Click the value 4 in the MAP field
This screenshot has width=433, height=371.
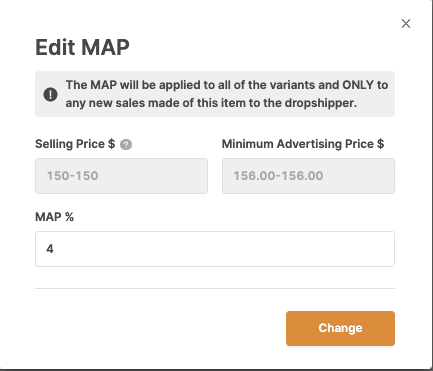pos(50,249)
